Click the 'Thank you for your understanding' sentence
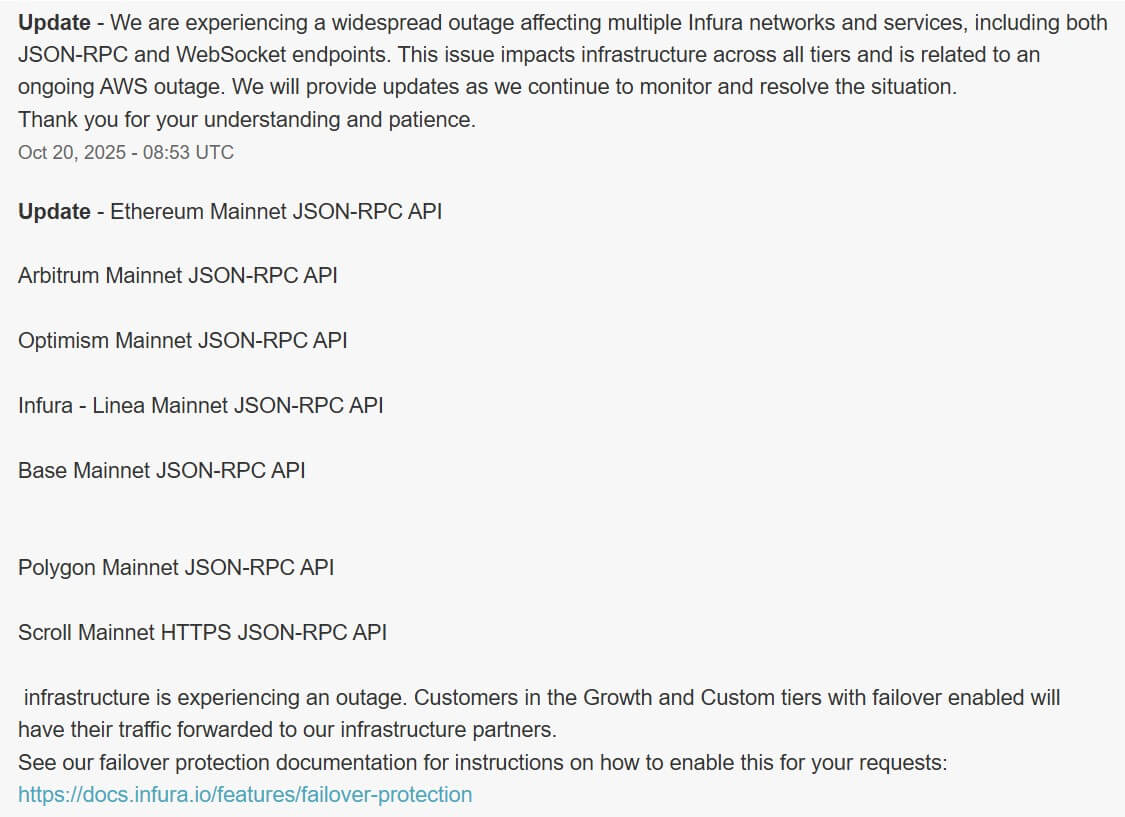The height and width of the screenshot is (817, 1125). [247, 120]
